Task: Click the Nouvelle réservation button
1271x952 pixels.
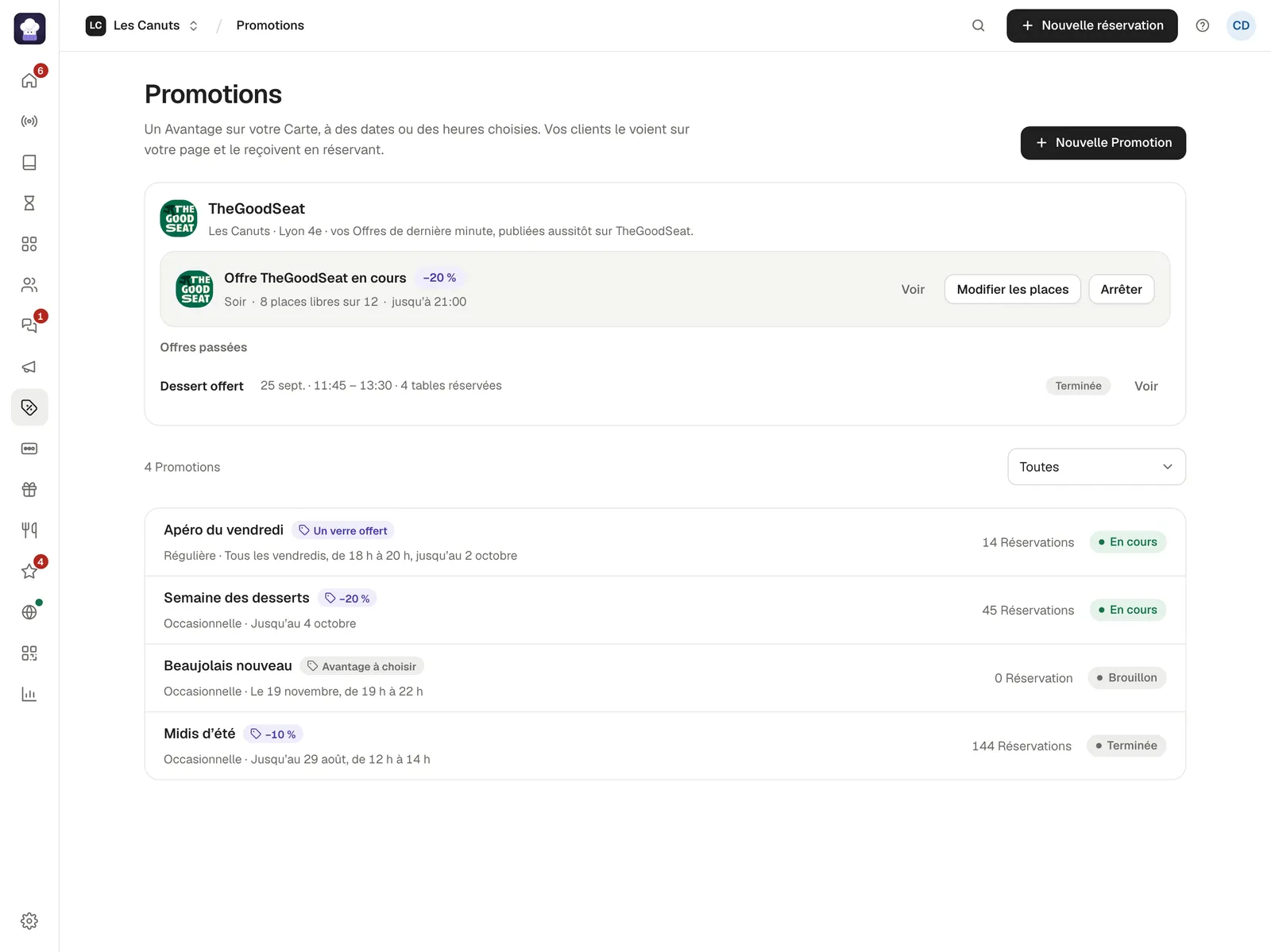Action: (1092, 25)
